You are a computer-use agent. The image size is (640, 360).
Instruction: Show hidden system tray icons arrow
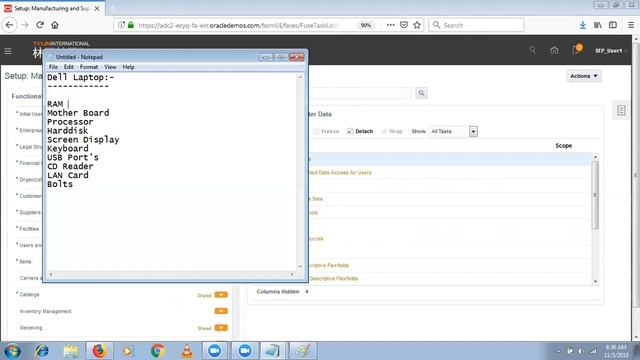tap(558, 351)
